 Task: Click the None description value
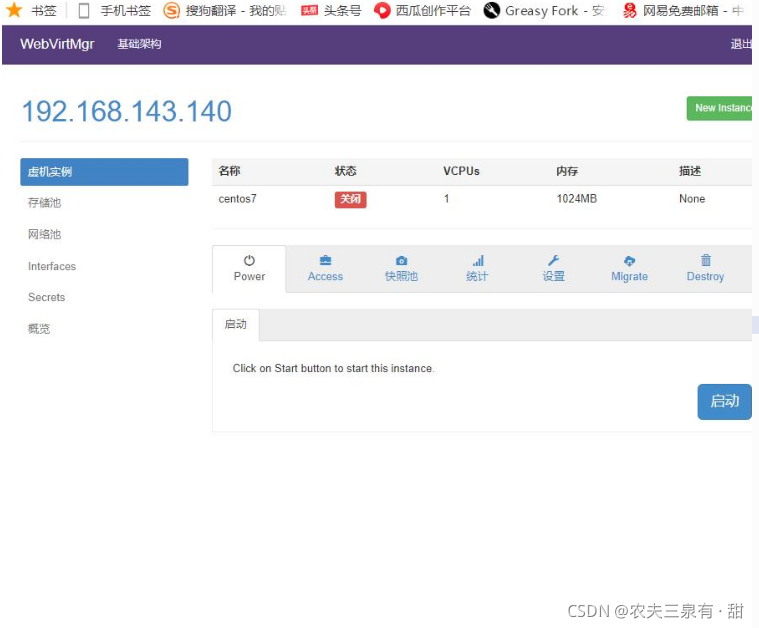tap(692, 199)
